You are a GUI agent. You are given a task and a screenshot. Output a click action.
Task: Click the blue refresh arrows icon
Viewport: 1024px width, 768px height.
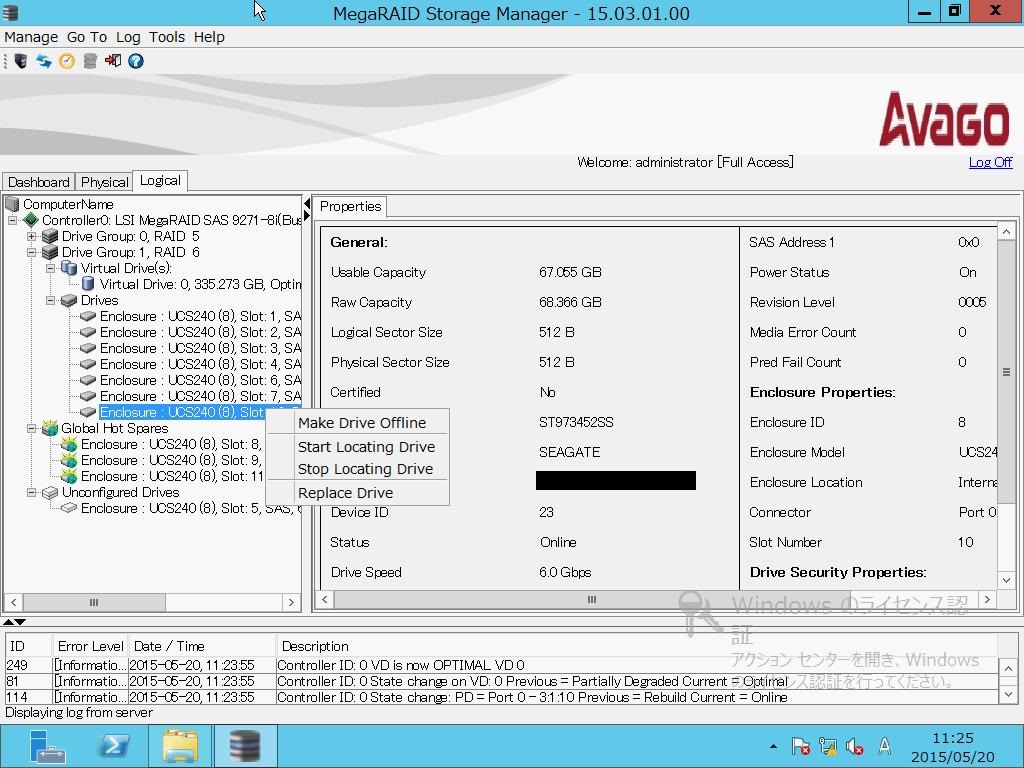tap(44, 61)
